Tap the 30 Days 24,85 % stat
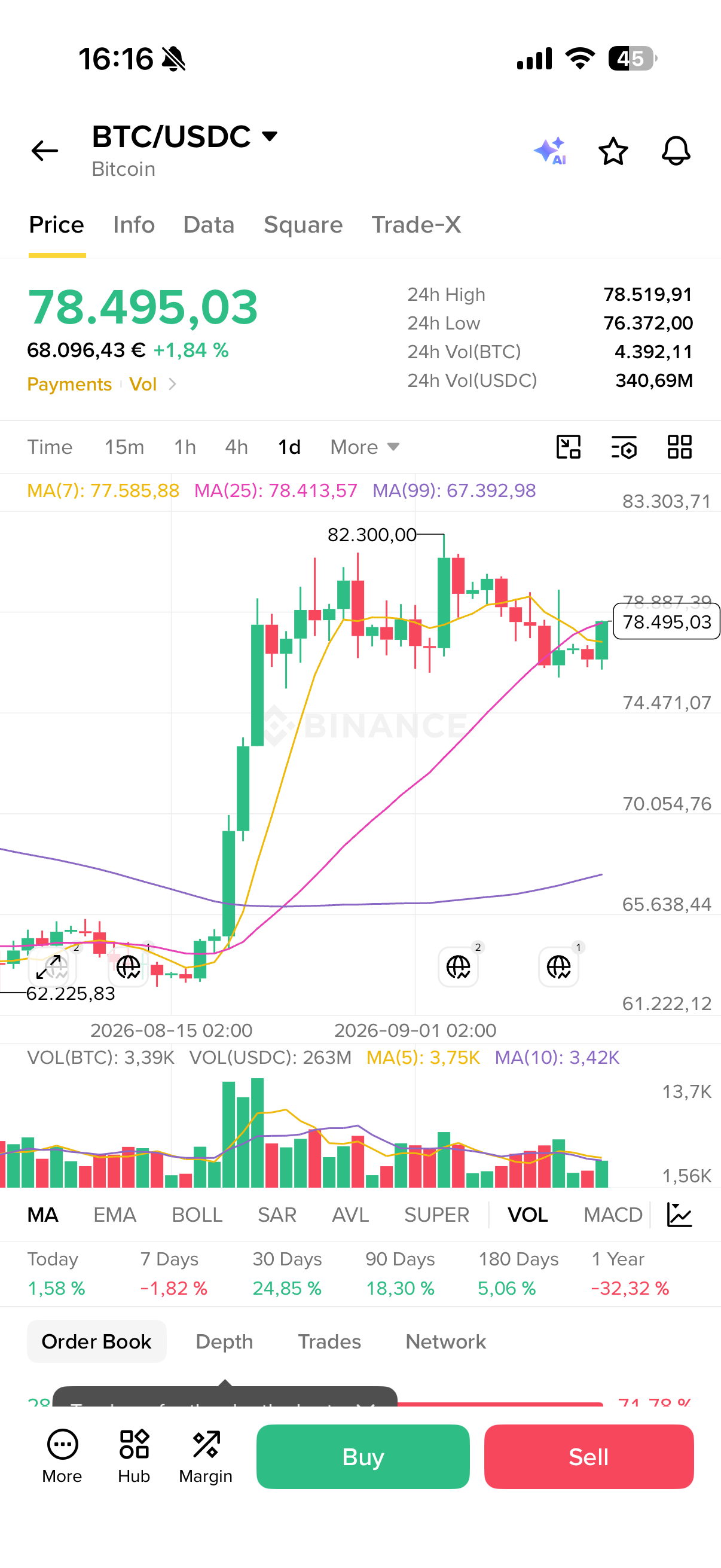The height and width of the screenshot is (1568, 721). click(287, 1273)
